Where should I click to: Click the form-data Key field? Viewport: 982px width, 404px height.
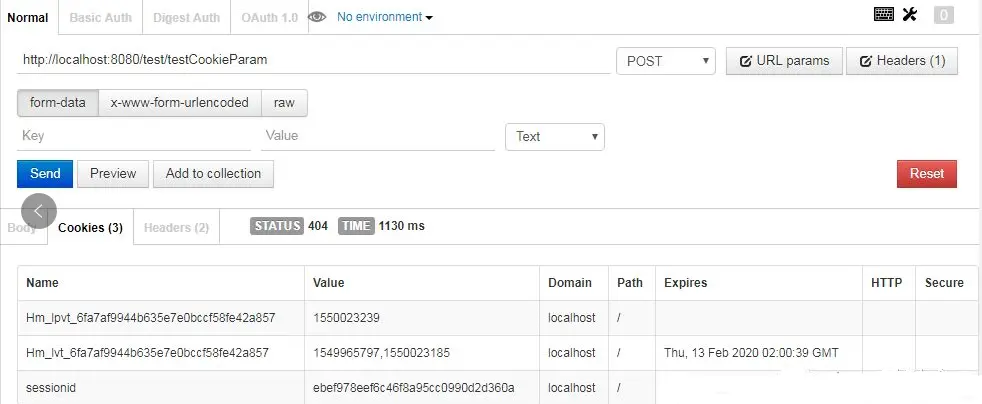[x=135, y=136]
